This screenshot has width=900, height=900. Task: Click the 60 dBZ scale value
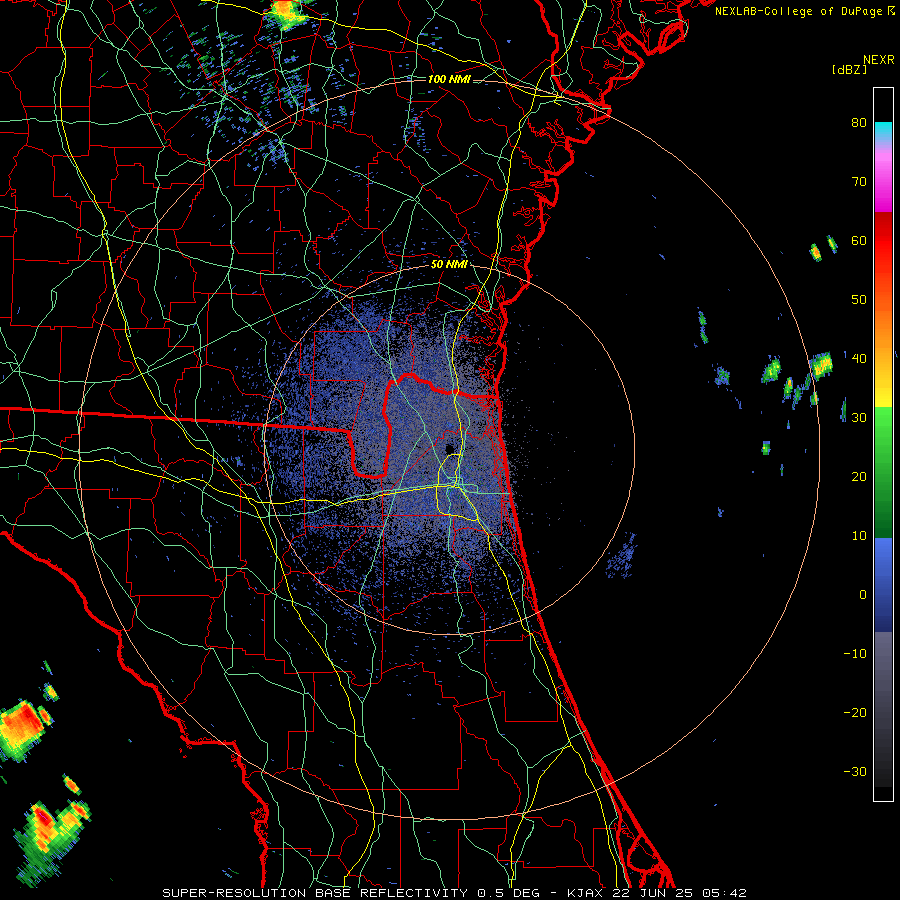(x=859, y=240)
